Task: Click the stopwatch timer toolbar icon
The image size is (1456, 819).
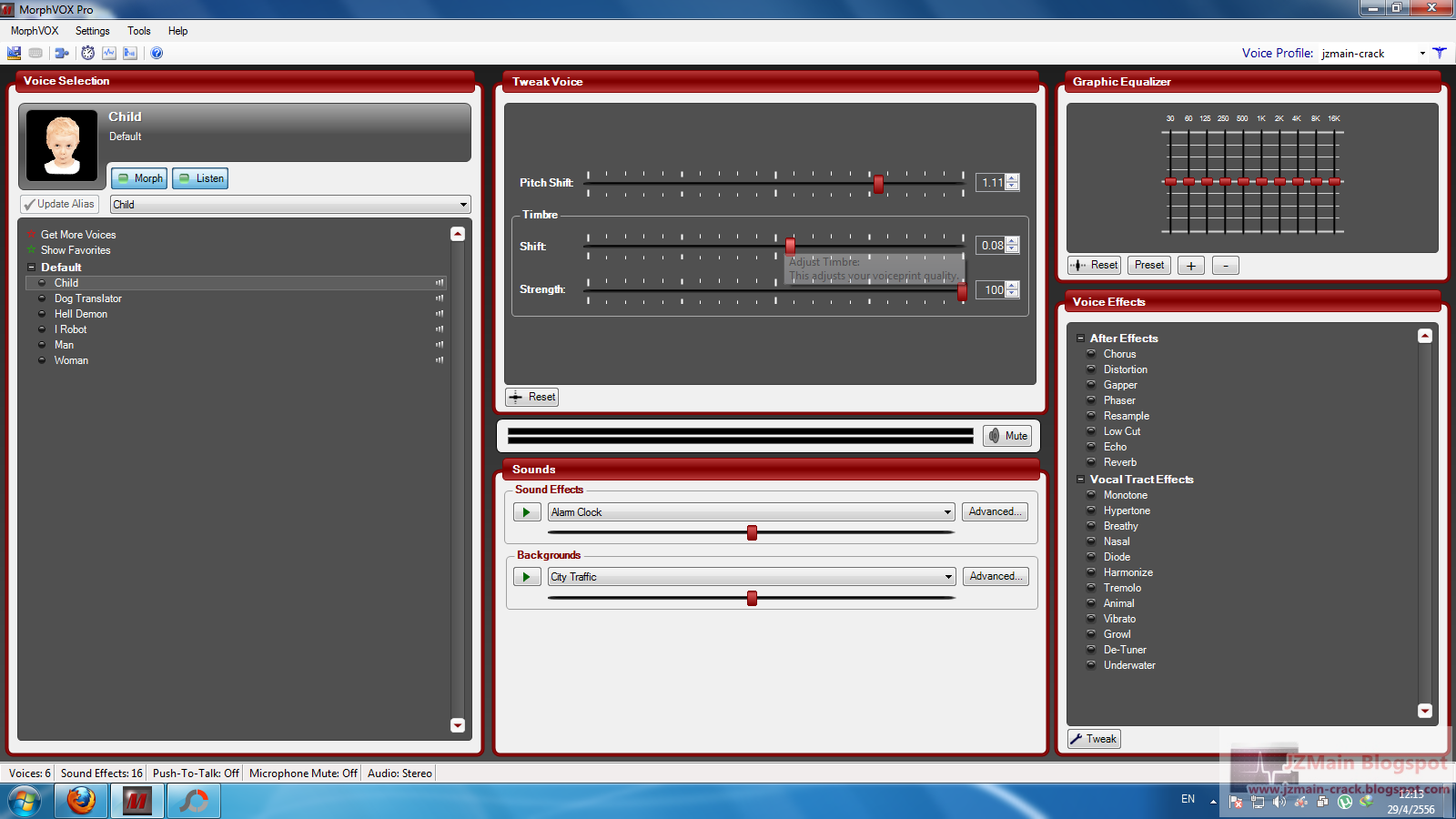Action: [x=87, y=53]
